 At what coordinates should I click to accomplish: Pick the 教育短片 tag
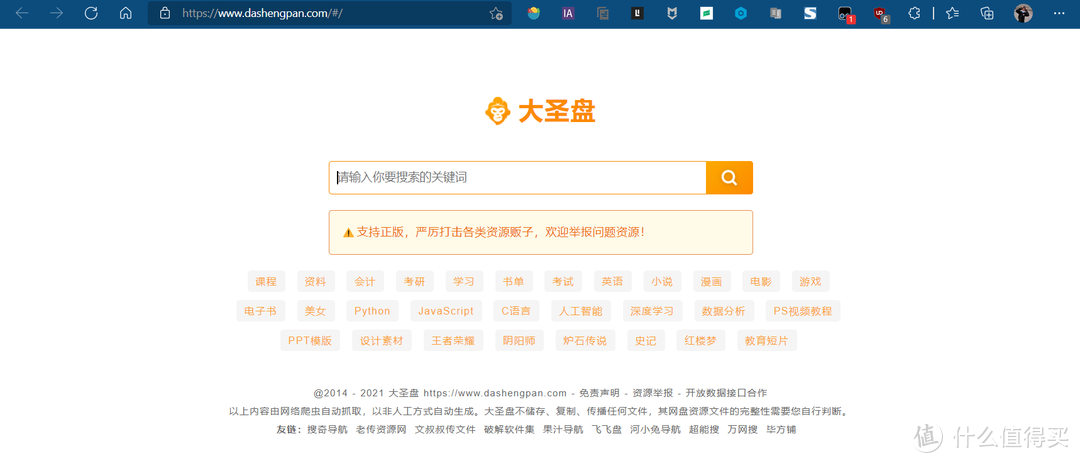(767, 340)
